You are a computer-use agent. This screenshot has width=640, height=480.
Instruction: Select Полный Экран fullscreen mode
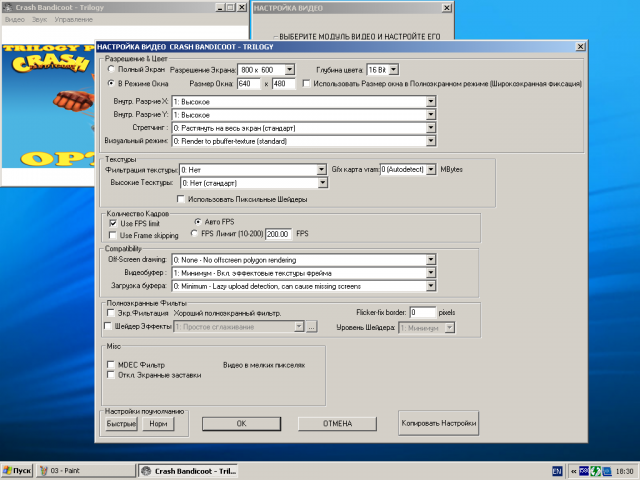(111, 69)
